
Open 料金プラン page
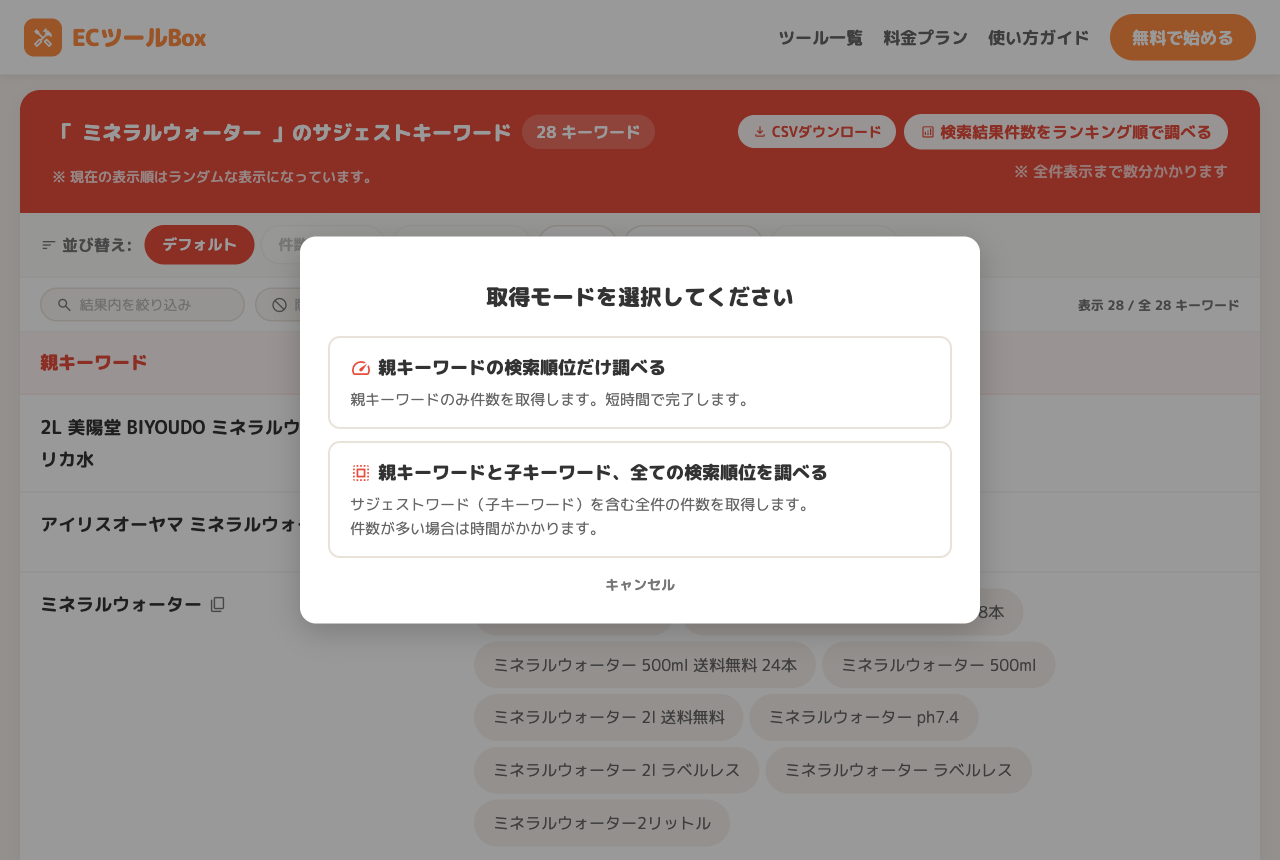point(925,38)
